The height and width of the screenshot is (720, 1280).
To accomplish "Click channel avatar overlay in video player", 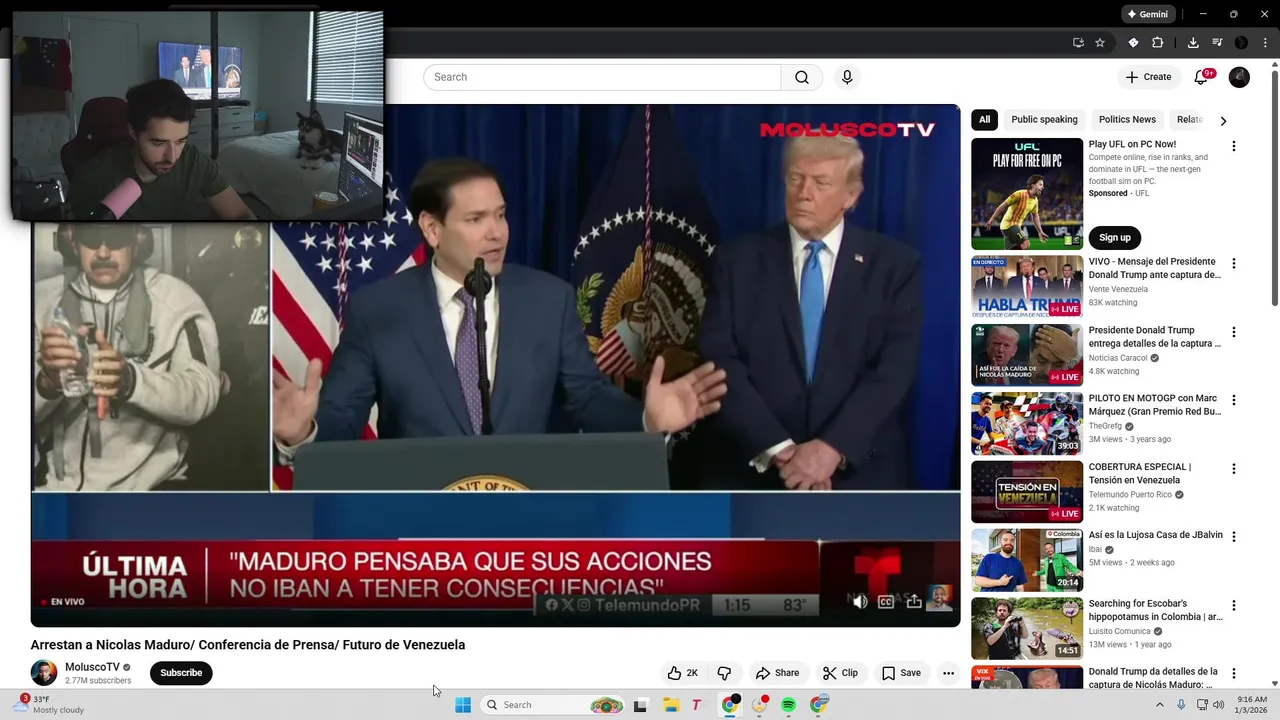I will pyautogui.click(x=939, y=598).
